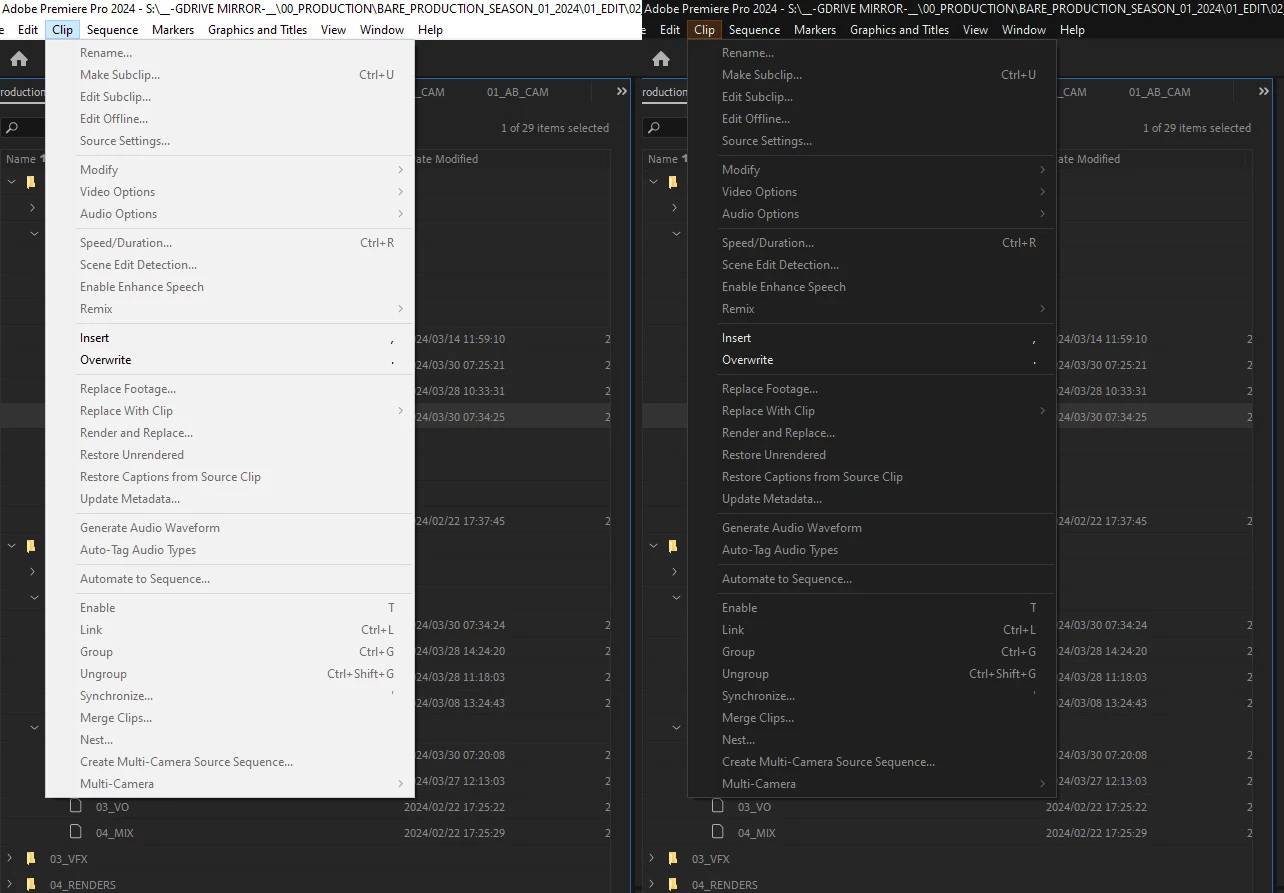Expand the 03_VFX bin in the right window
Viewport: 1284px width, 893px height.
[x=652, y=858]
